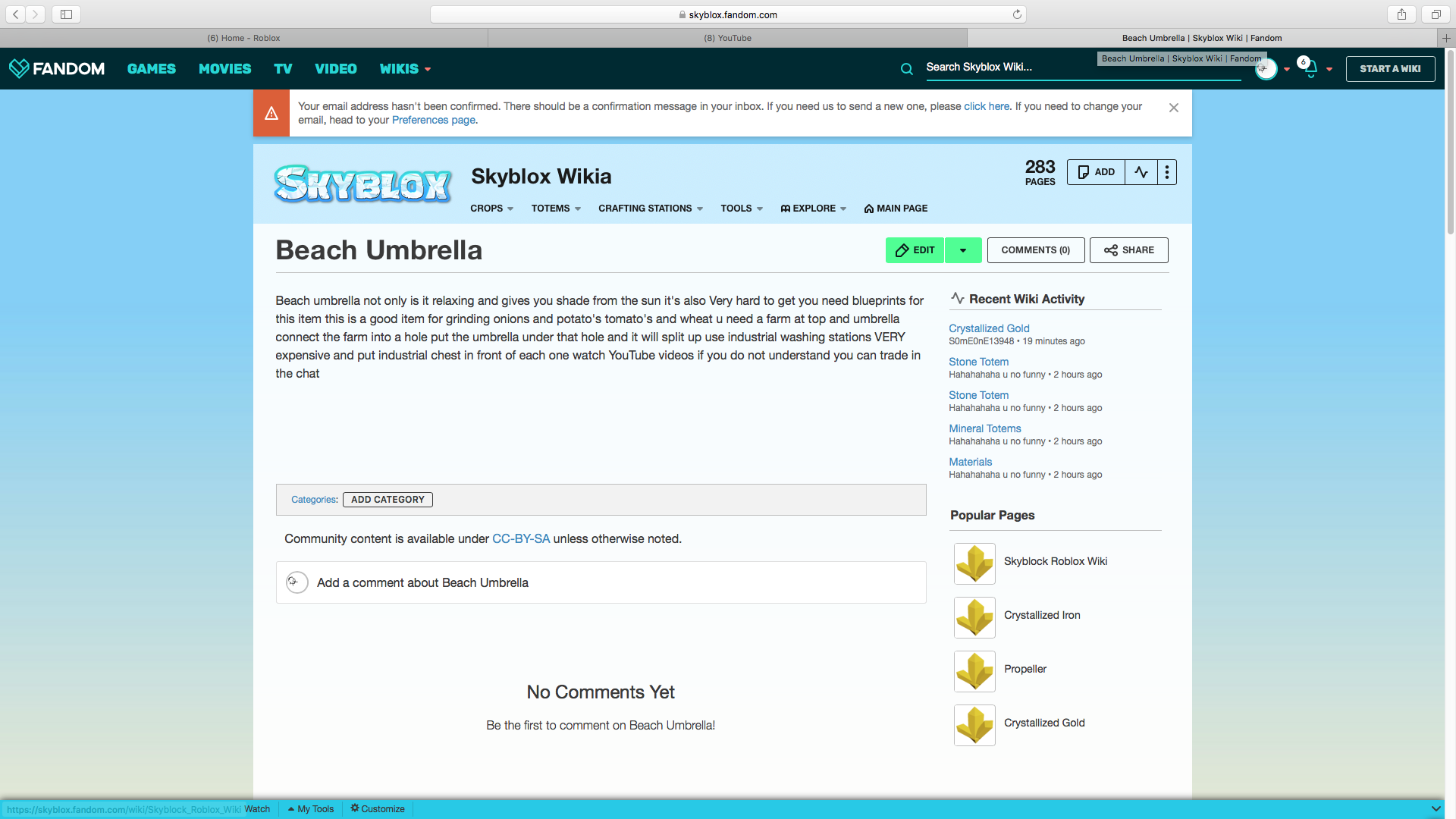
Task: Click the warning triangle icon
Action: point(271,113)
